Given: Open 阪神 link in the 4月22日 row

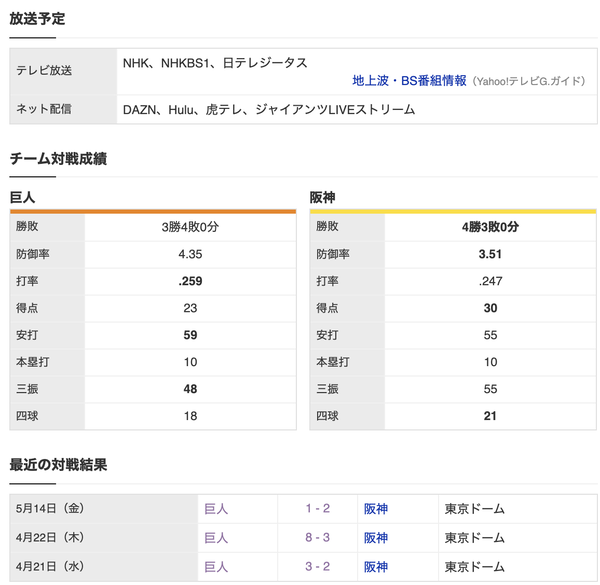Looking at the screenshot, I should (376, 538).
